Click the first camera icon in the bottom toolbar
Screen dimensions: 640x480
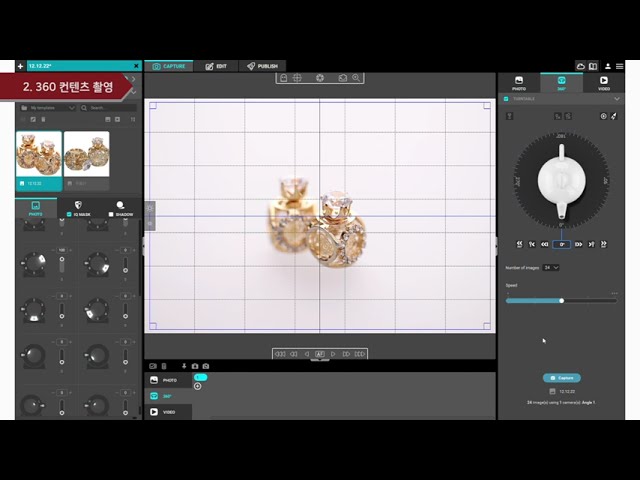pyautogui.click(x=195, y=366)
